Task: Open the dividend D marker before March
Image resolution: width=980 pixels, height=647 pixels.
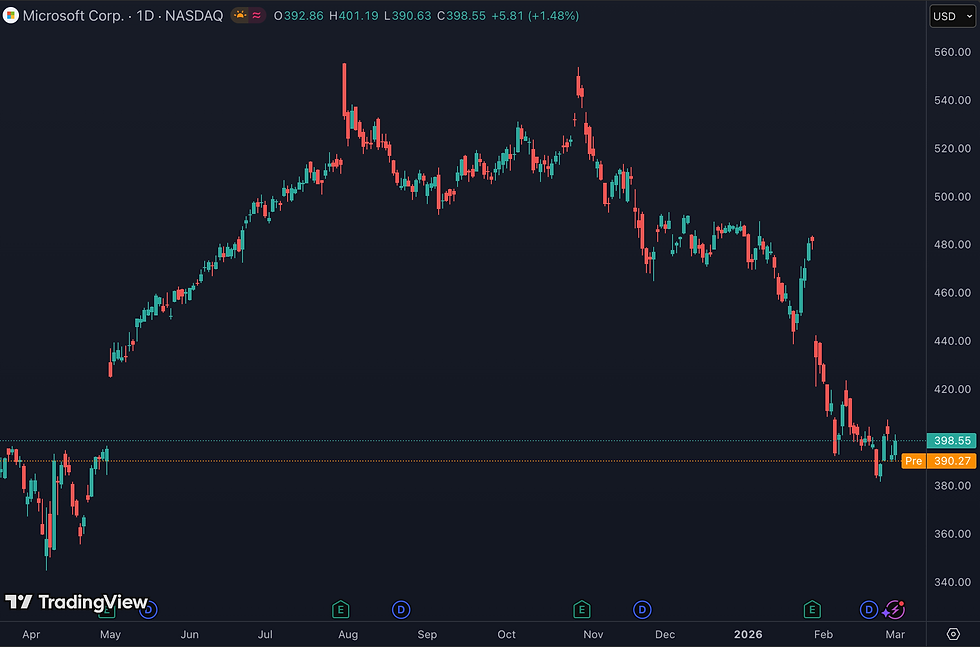Action: point(869,609)
